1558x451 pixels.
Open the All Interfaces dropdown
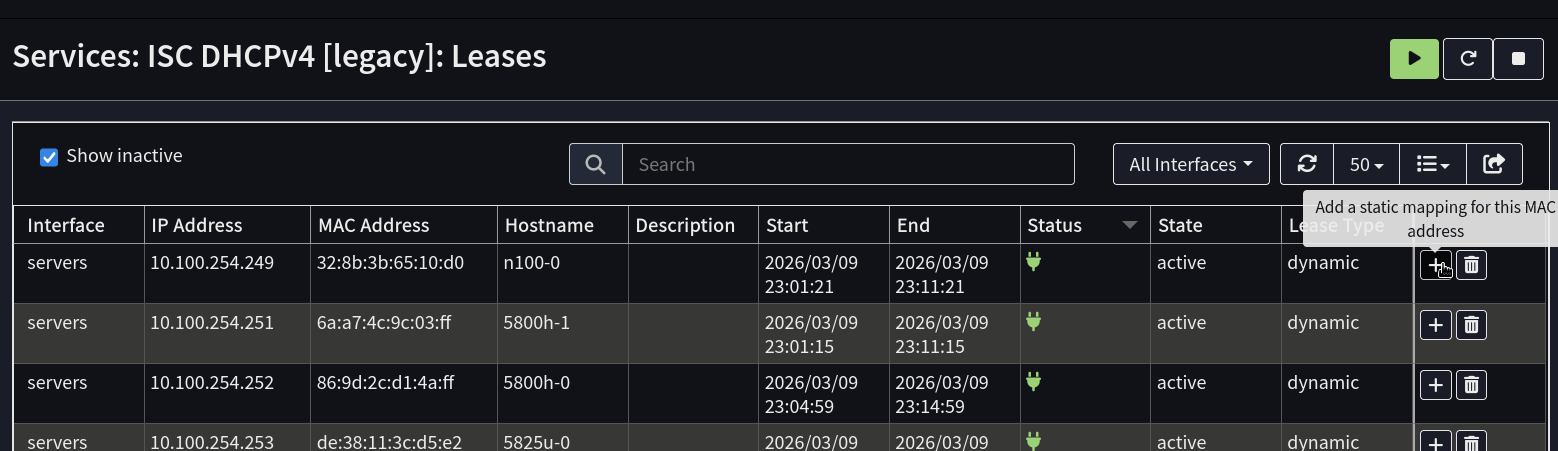(x=1191, y=164)
